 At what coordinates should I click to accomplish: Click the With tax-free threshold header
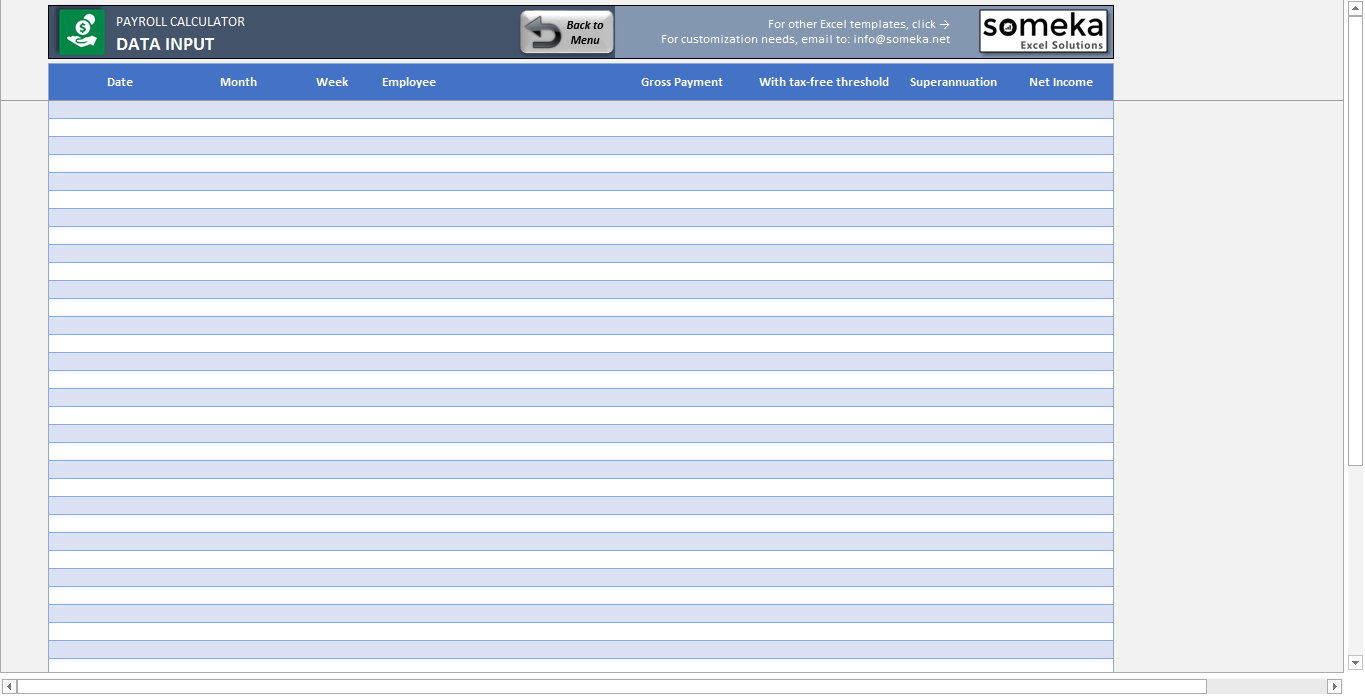pos(823,82)
